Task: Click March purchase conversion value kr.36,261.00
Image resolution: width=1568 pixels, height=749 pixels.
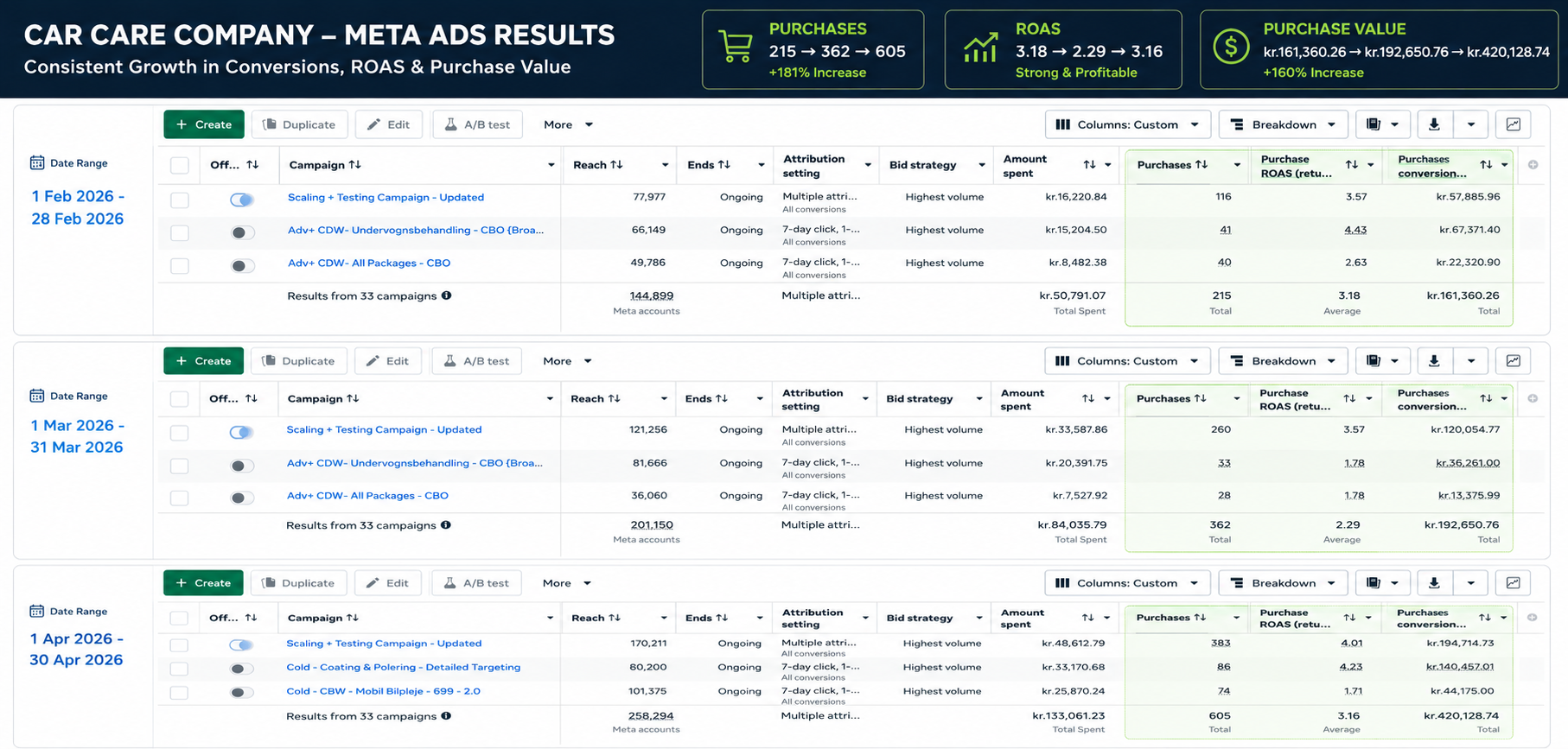Action: 1468,463
